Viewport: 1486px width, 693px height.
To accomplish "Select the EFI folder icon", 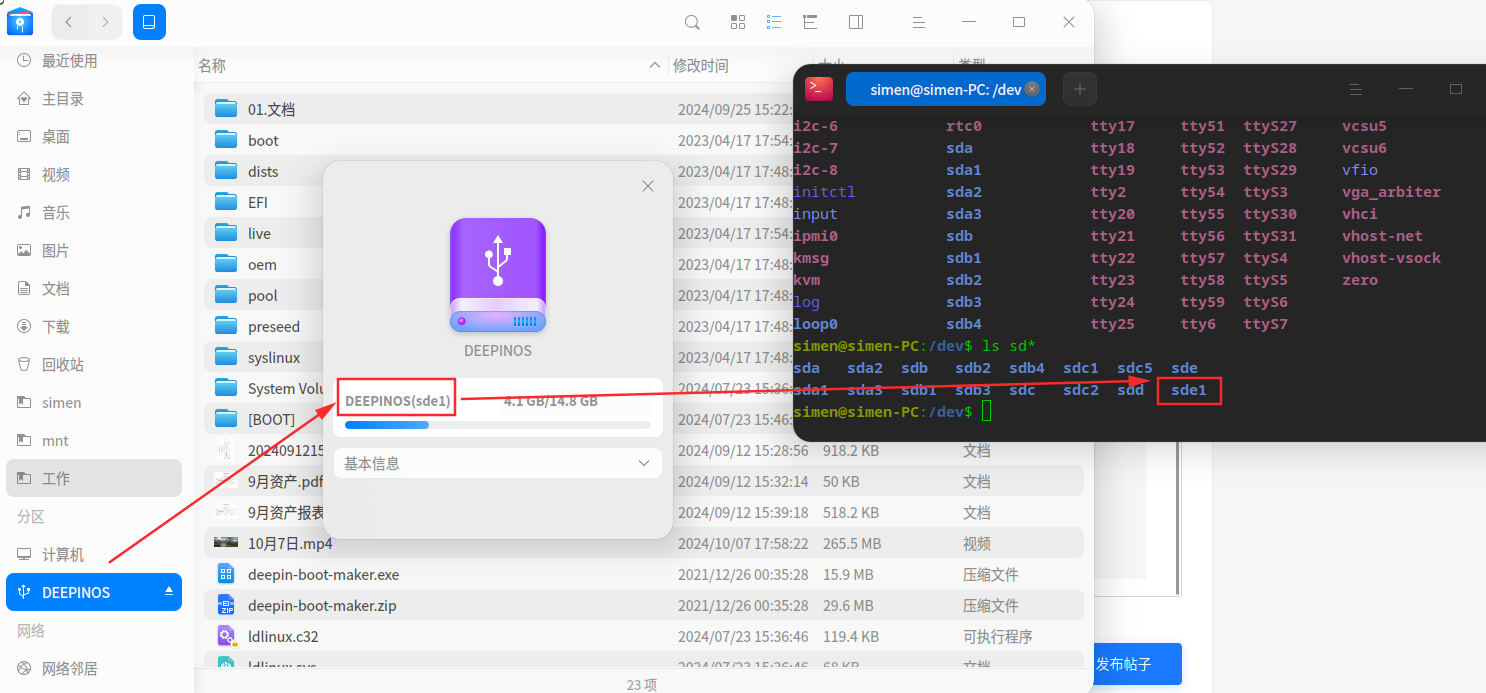I will pos(226,202).
